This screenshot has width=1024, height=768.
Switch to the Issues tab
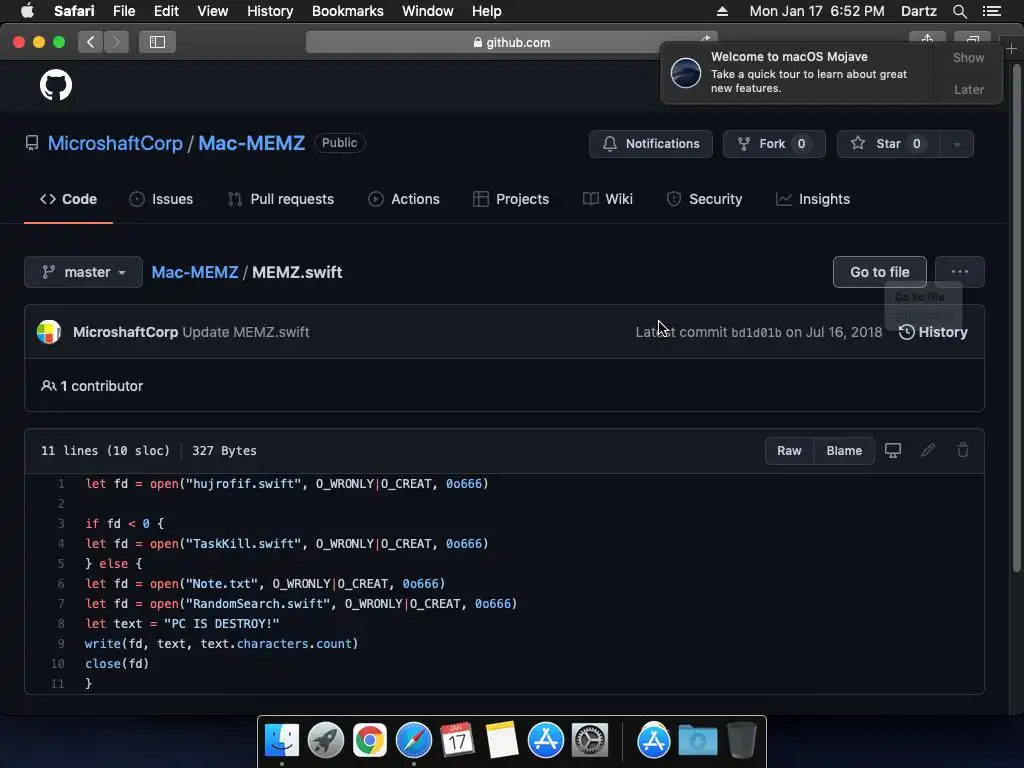point(161,199)
